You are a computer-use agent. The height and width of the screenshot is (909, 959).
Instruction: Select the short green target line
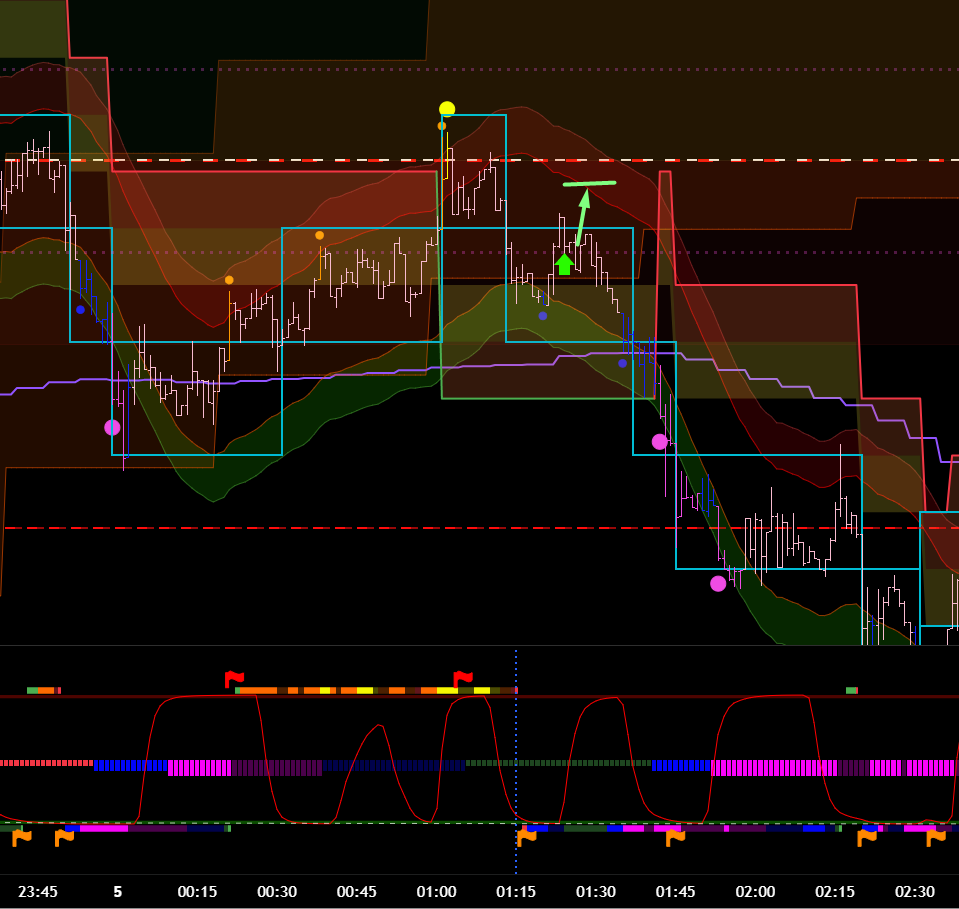589,183
